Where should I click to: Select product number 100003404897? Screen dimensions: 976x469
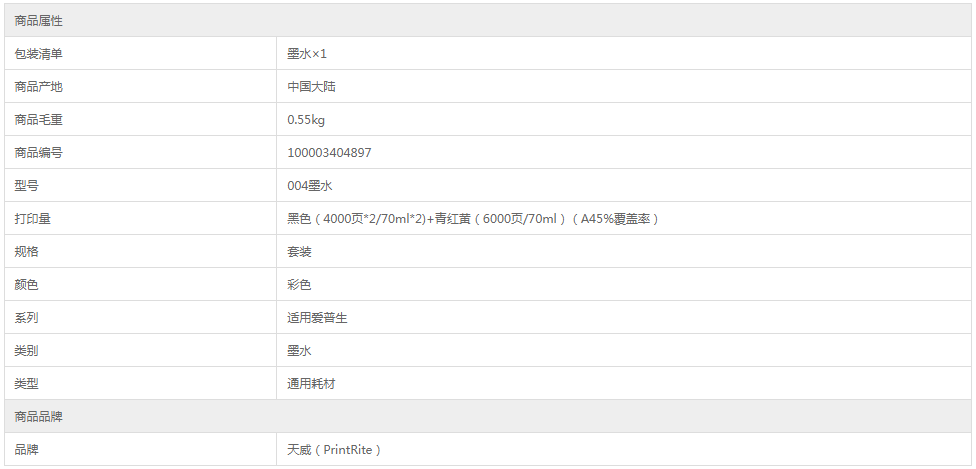click(329, 153)
